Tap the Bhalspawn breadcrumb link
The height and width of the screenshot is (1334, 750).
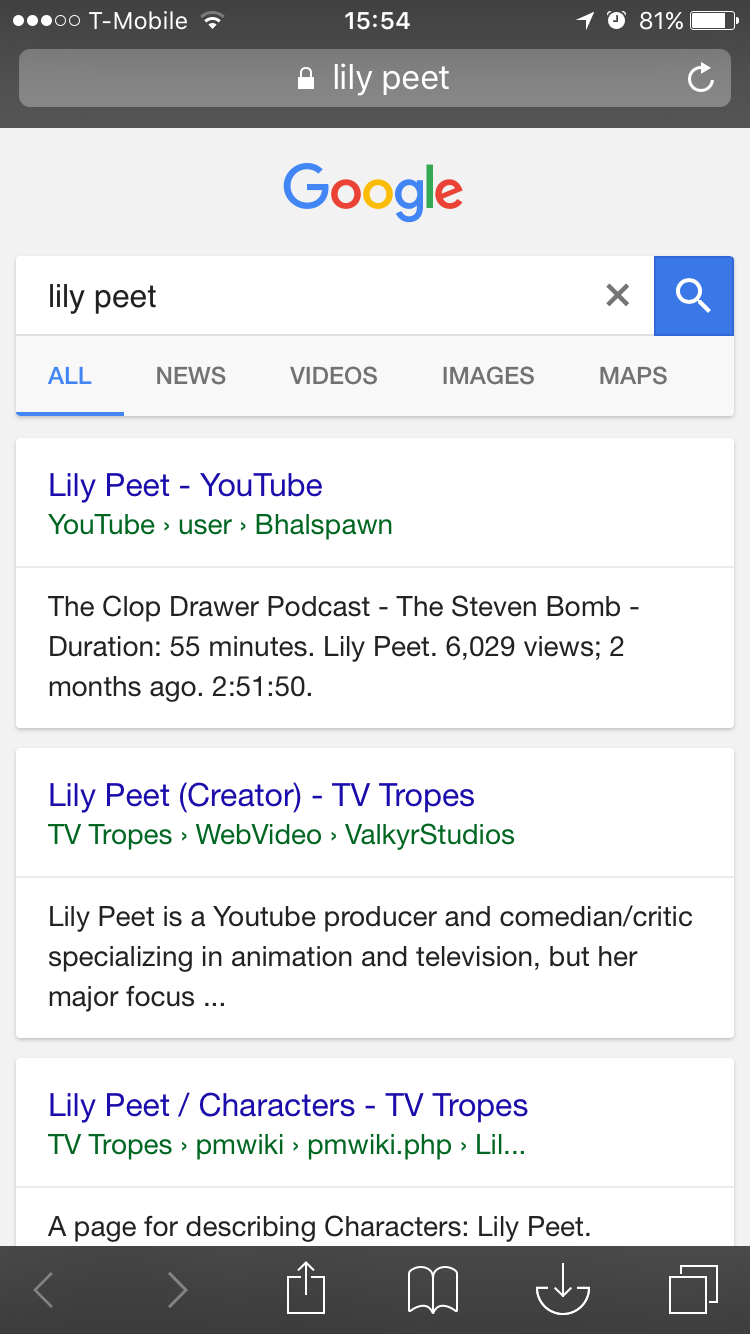pos(323,524)
